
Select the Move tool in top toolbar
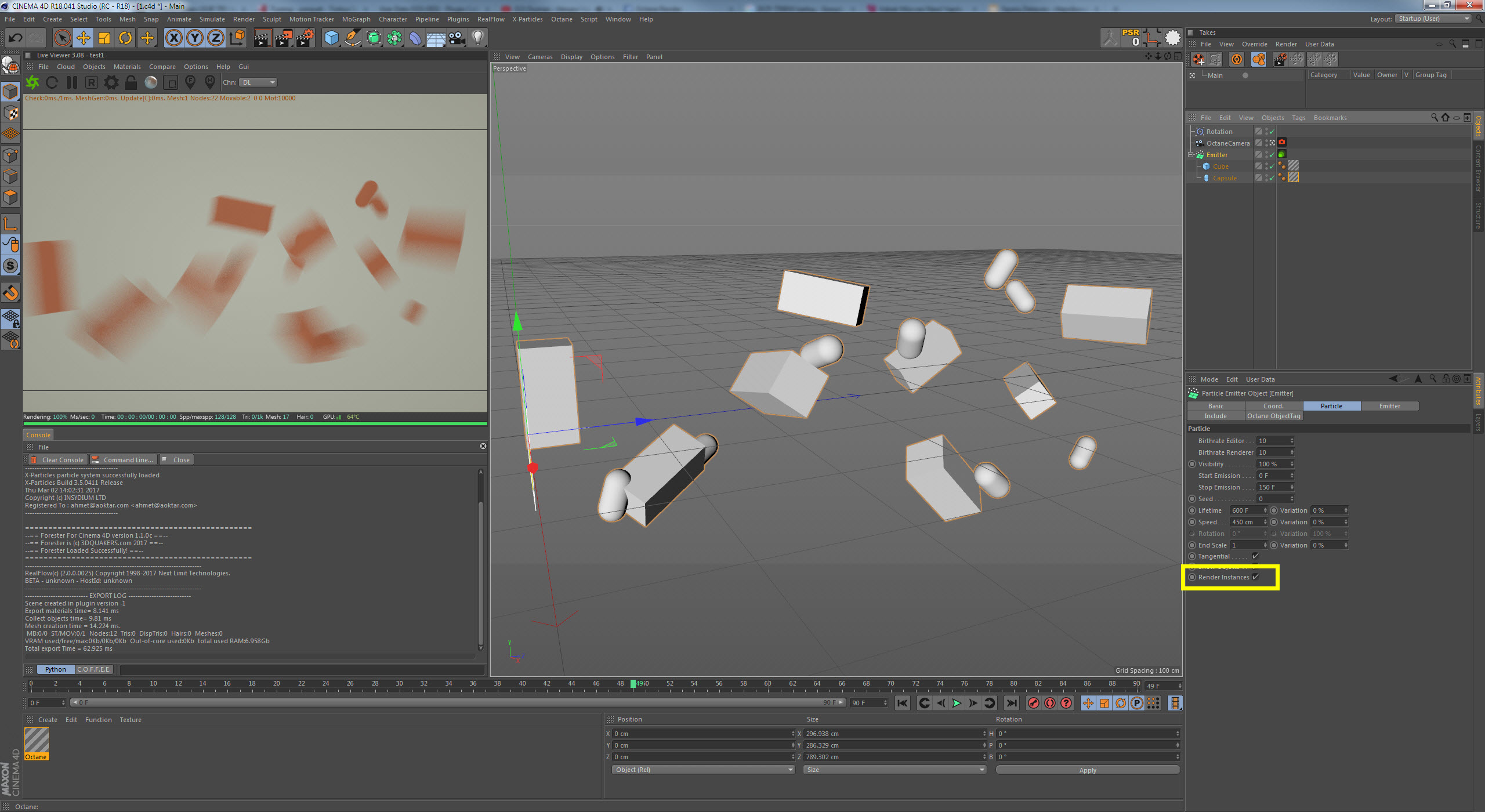83,38
